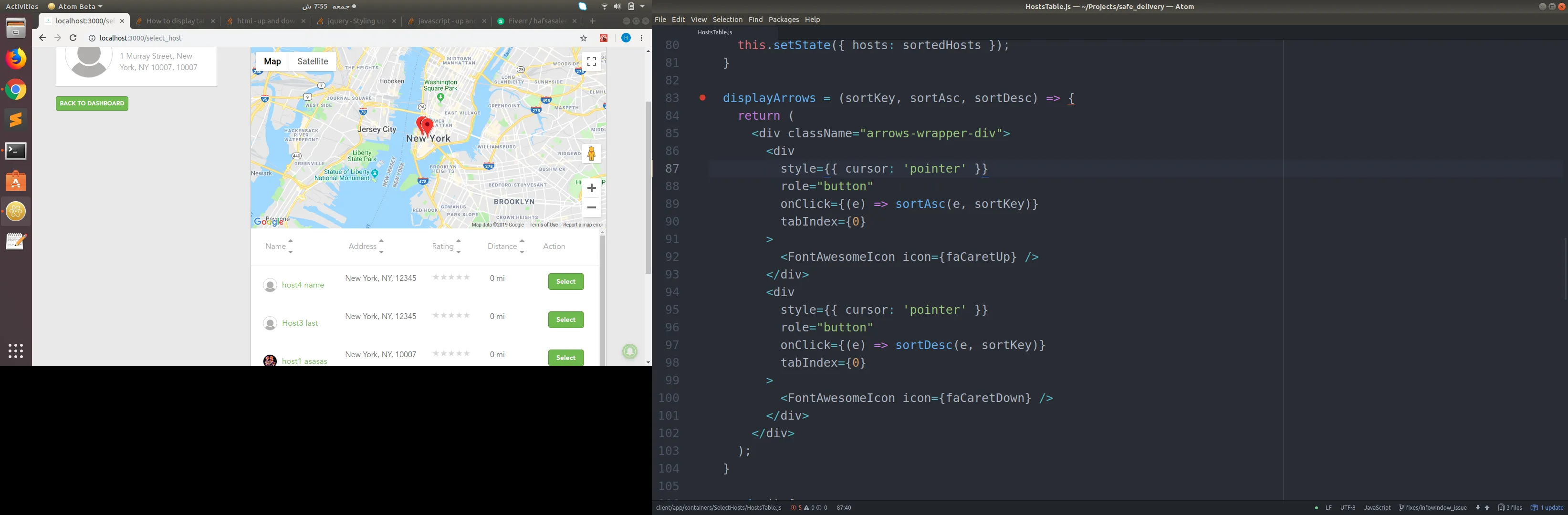Zoom in the map with plus
1568x515 pixels.
click(x=591, y=188)
